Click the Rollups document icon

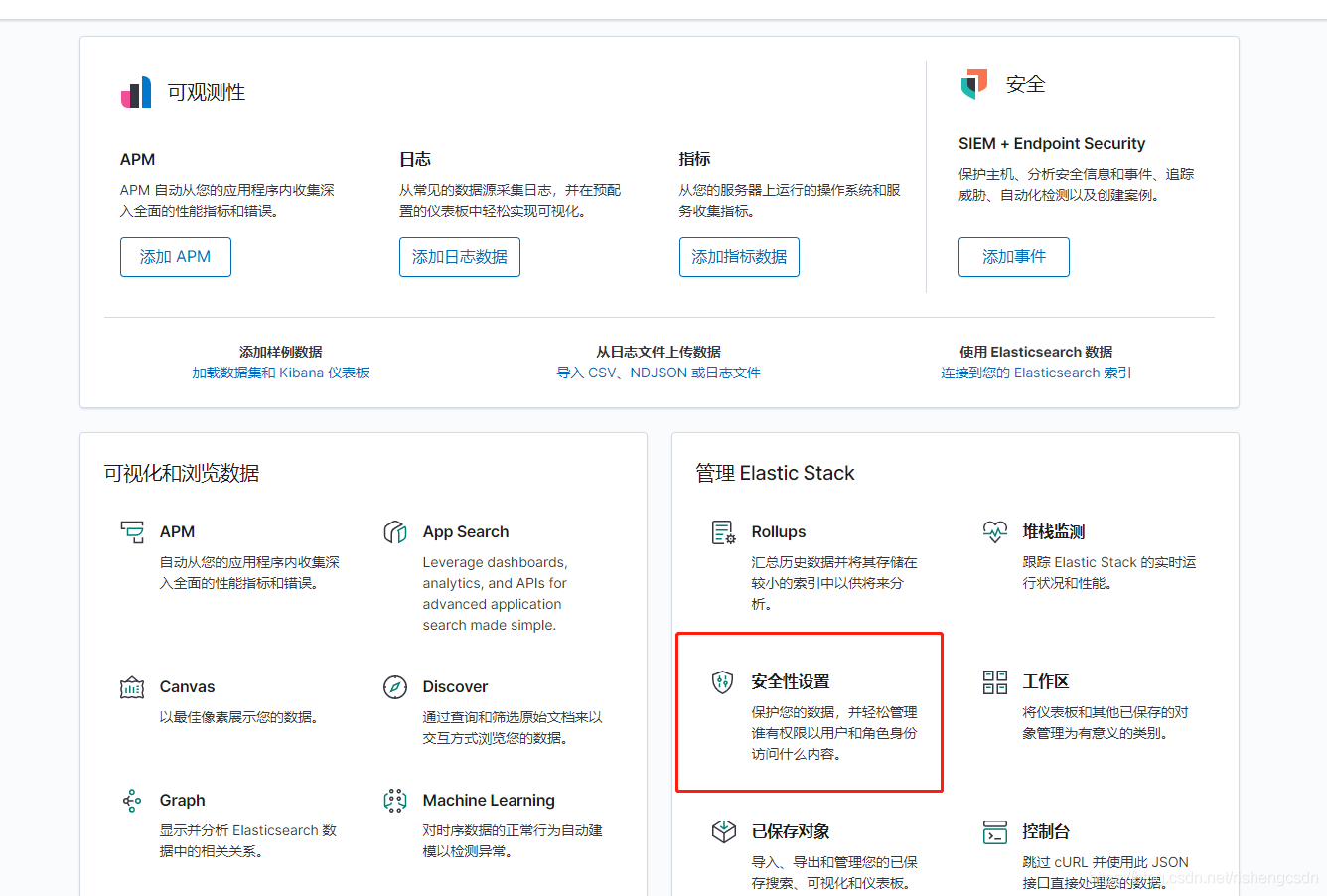(724, 532)
